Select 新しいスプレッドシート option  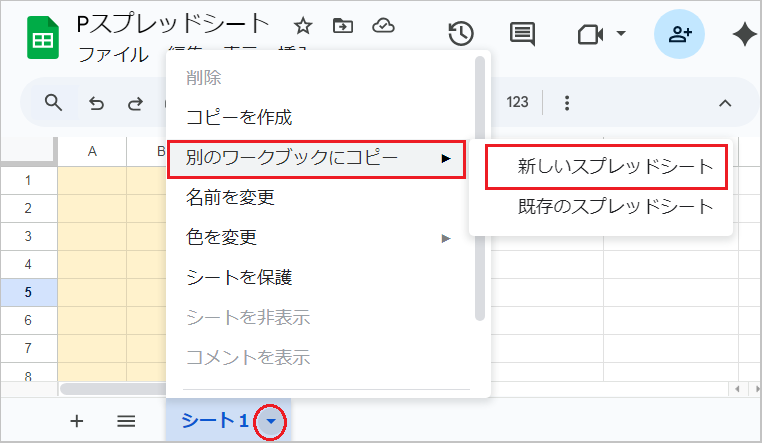click(x=615, y=167)
